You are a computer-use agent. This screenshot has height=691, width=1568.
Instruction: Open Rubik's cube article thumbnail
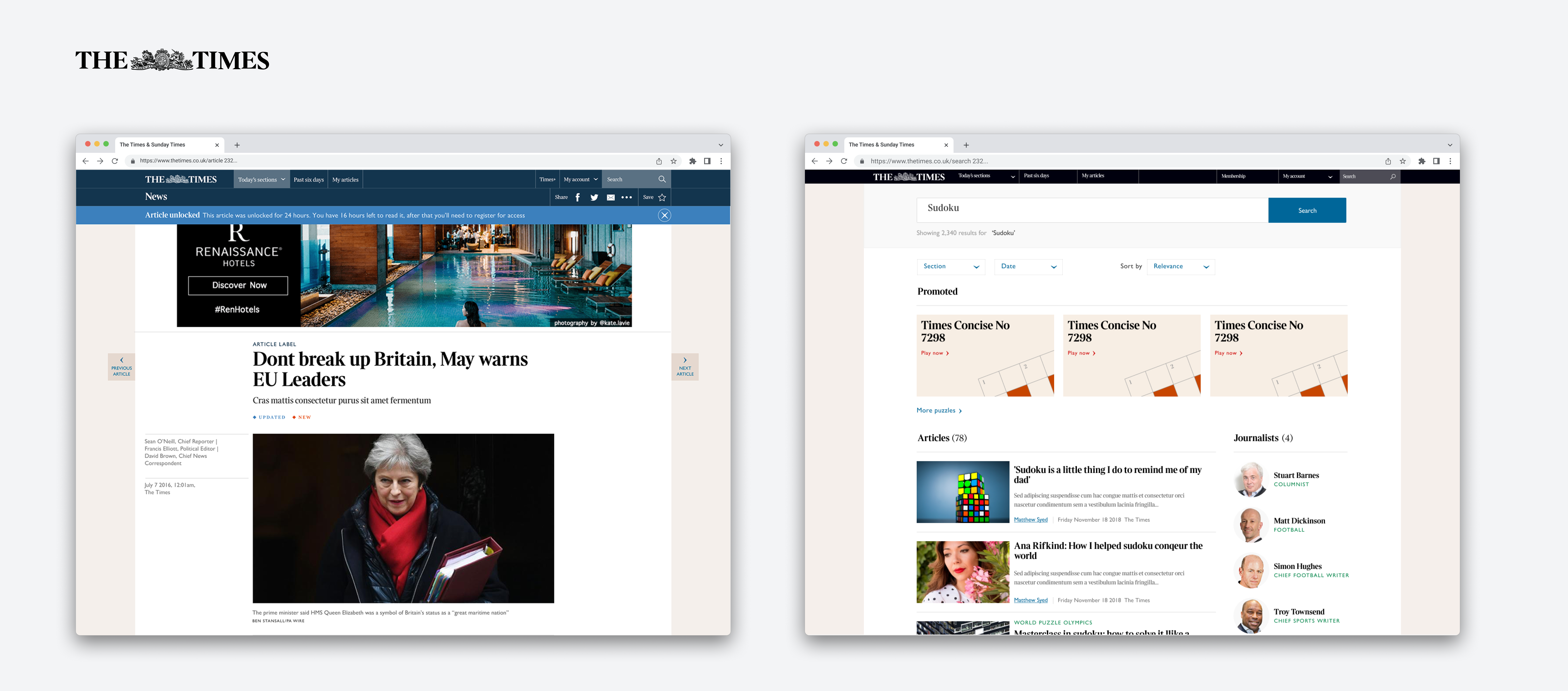click(x=963, y=492)
